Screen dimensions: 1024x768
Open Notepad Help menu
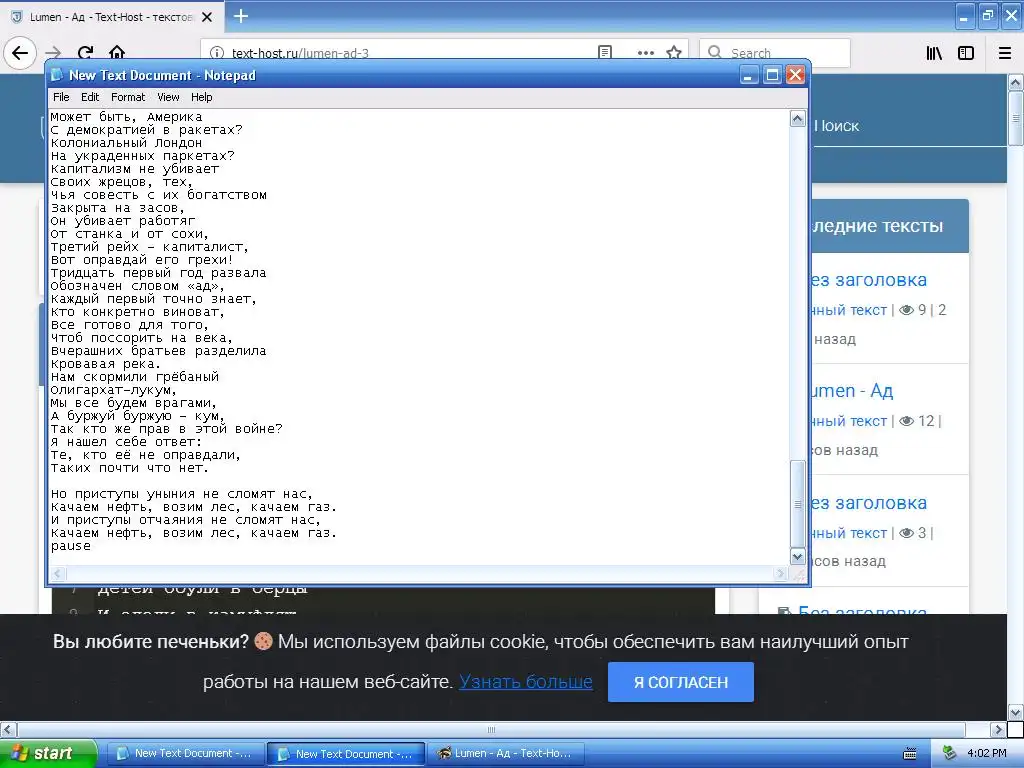coord(202,97)
